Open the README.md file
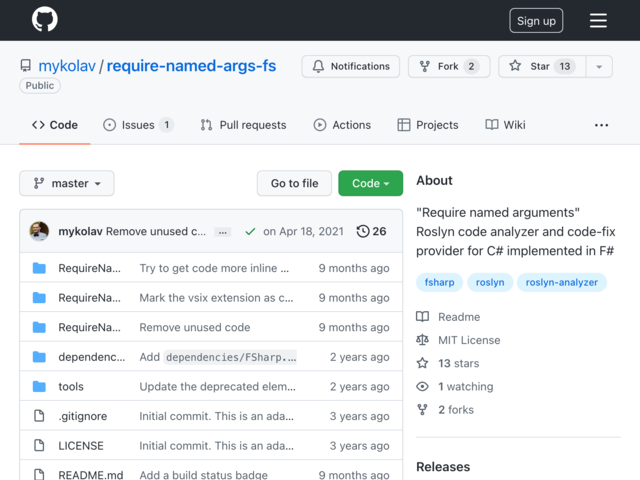This screenshot has height=480, width=640. [91, 475]
